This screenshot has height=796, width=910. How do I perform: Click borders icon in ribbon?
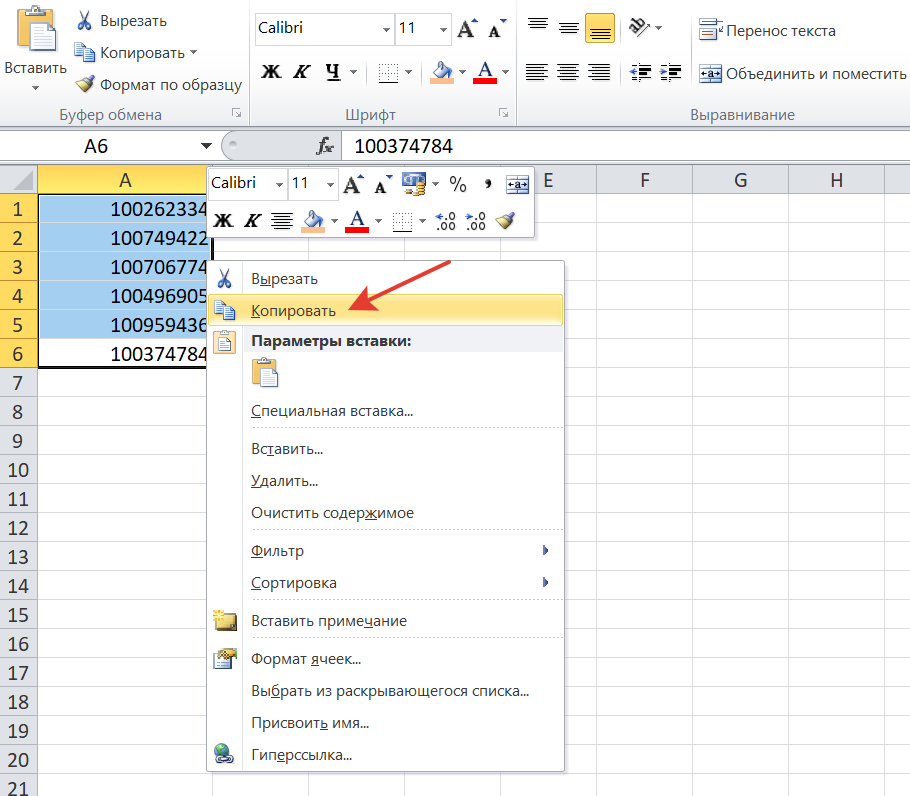tap(388, 73)
